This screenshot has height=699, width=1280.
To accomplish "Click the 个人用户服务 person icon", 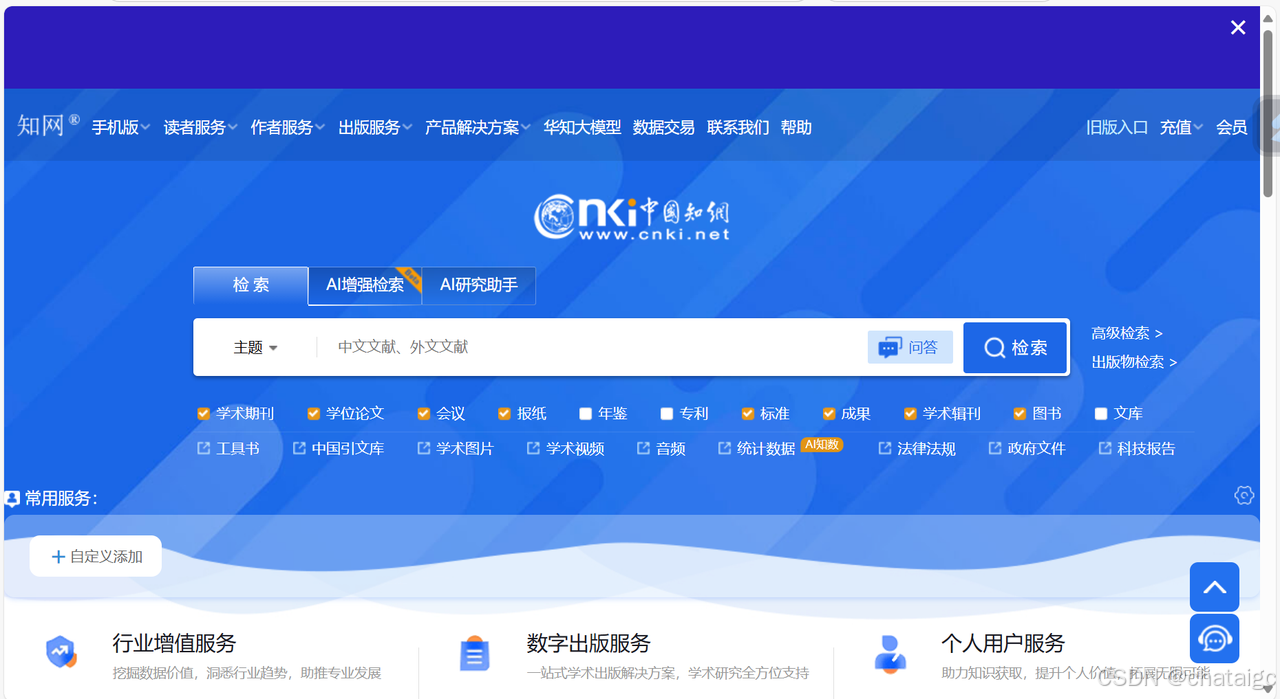I will (x=889, y=653).
